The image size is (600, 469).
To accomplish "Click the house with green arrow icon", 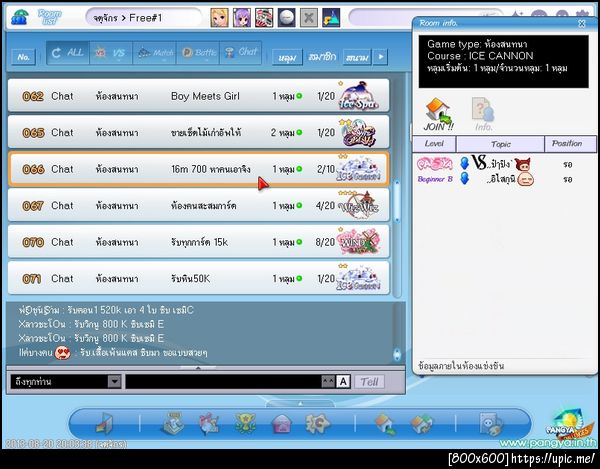I will click(385, 425).
